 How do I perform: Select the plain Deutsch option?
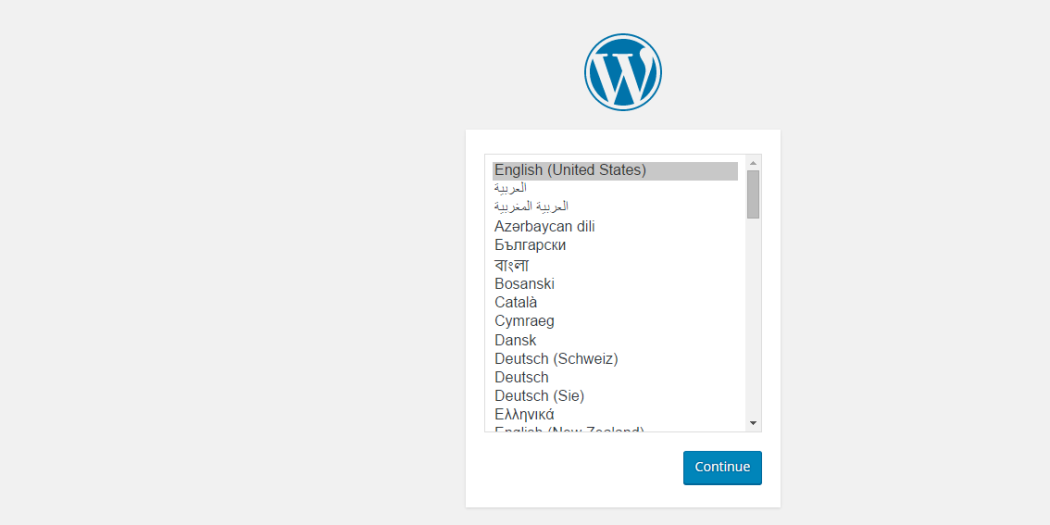pyautogui.click(x=615, y=378)
